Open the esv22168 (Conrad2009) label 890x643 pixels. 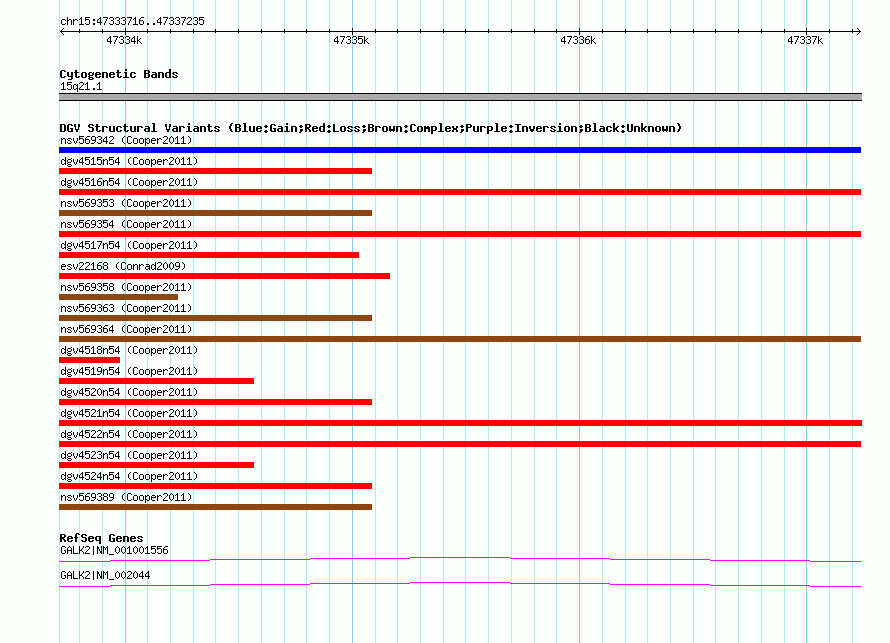(x=123, y=266)
